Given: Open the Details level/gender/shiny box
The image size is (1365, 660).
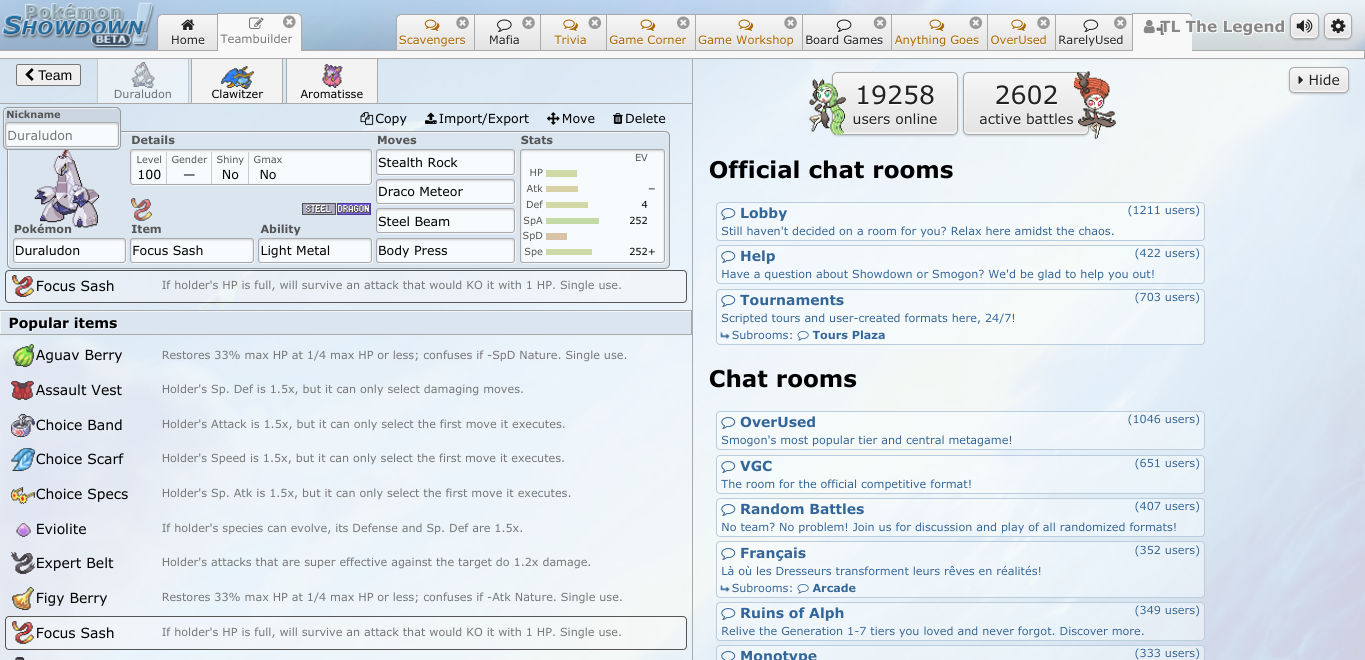Looking at the screenshot, I should click(251, 167).
